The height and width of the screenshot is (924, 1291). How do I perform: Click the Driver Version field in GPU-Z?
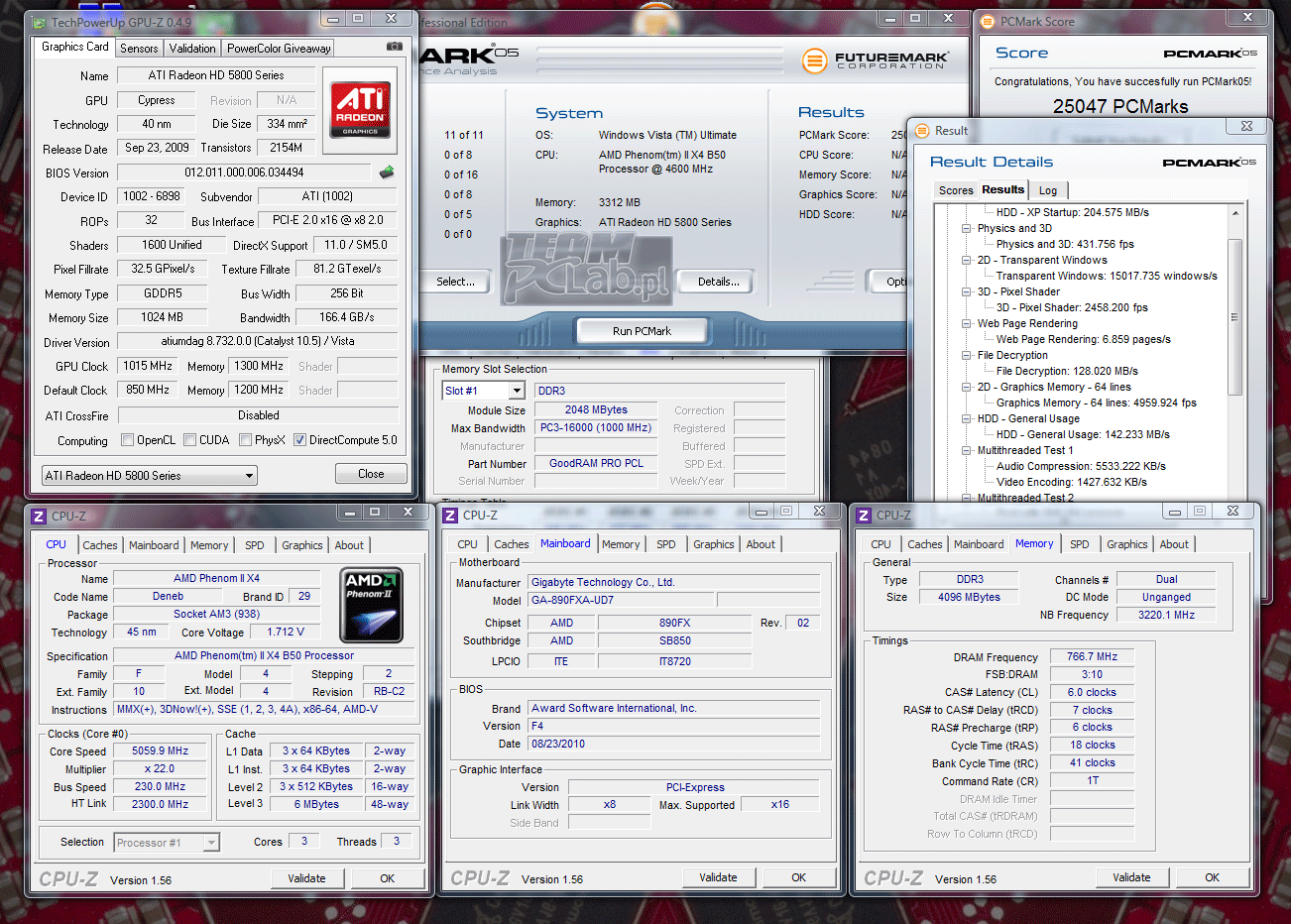pos(258,341)
